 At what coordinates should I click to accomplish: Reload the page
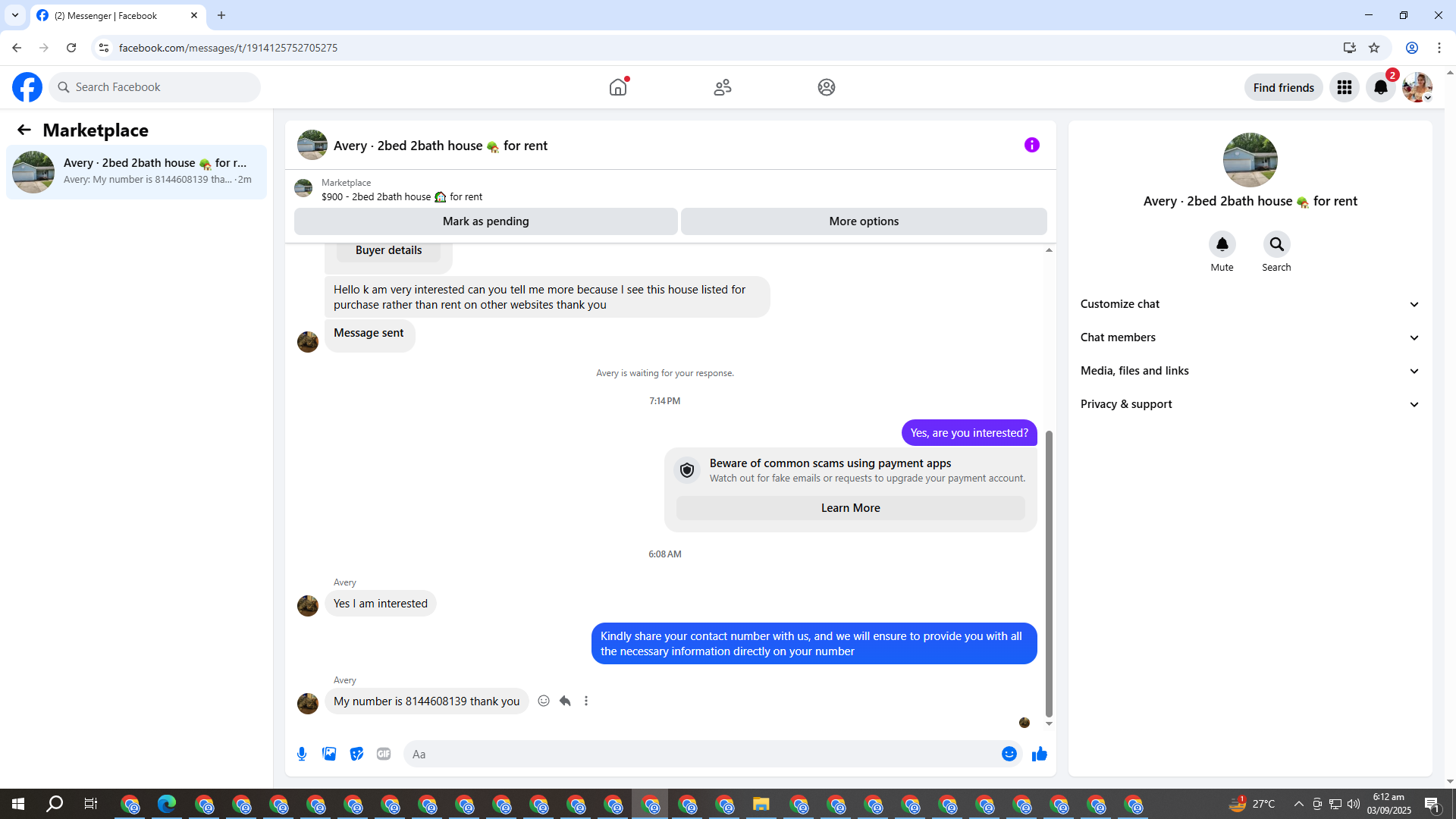[71, 48]
